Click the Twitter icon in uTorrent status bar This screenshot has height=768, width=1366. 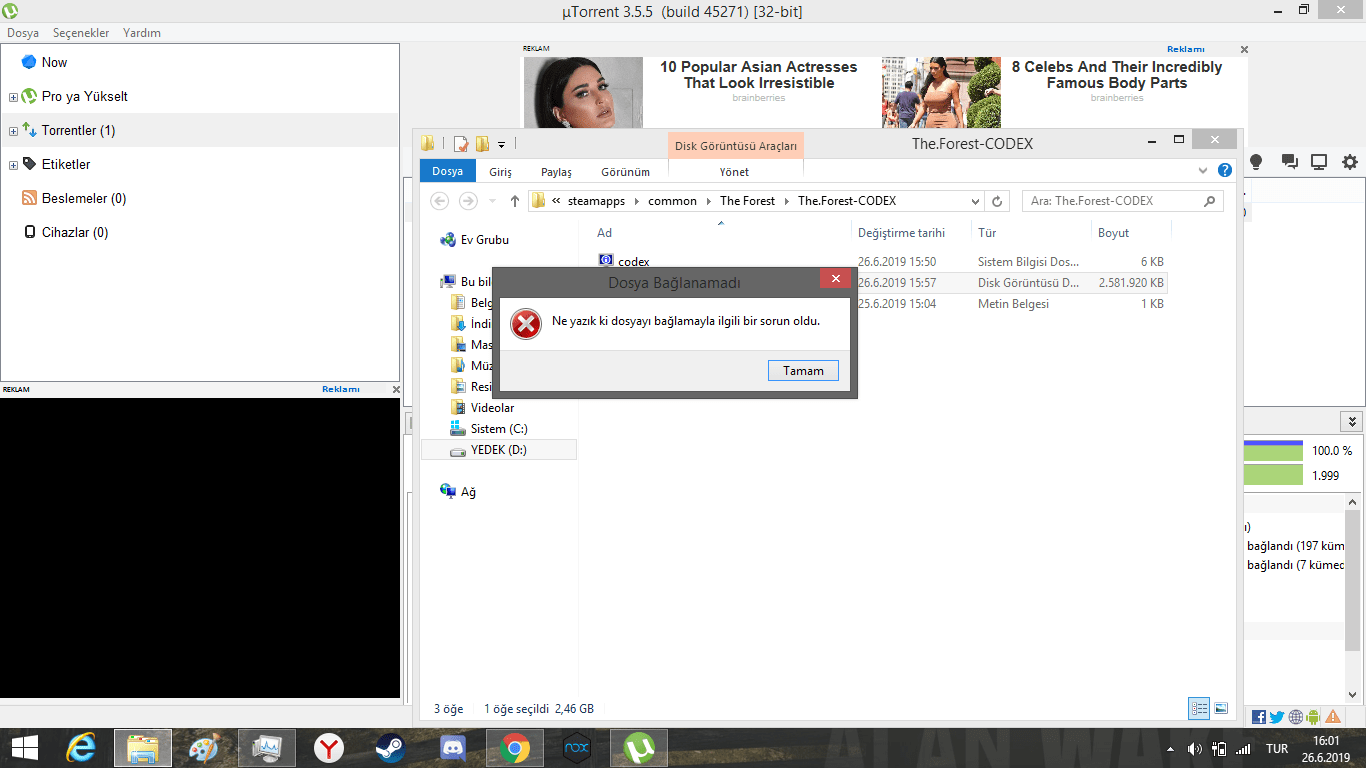(x=1277, y=717)
